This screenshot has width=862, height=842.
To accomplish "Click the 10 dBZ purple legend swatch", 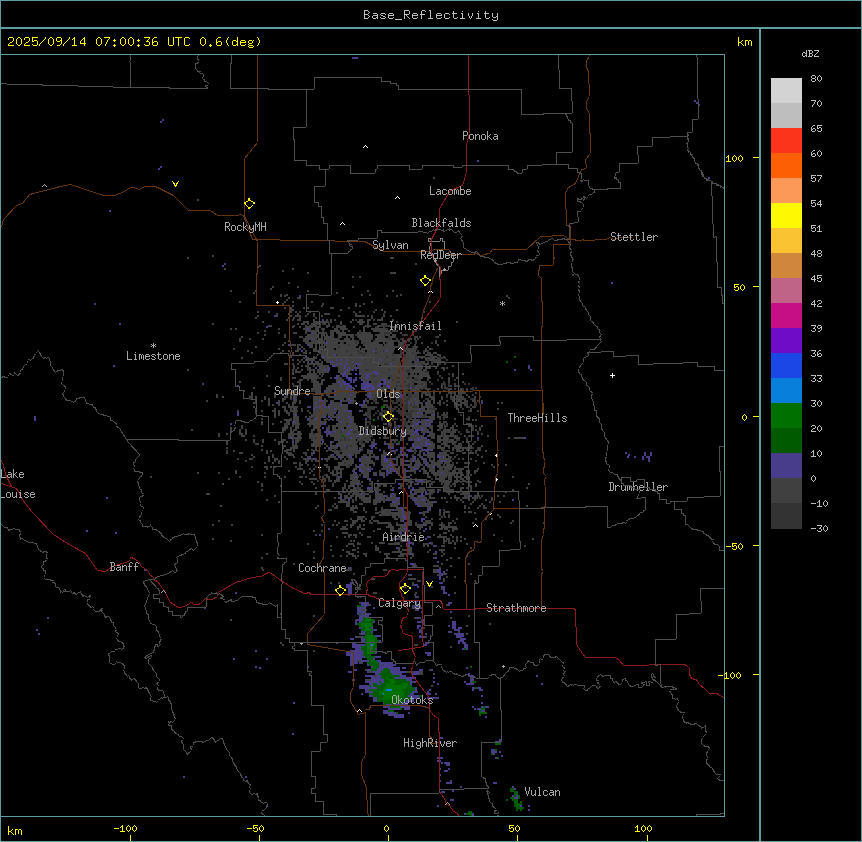I will (x=786, y=466).
